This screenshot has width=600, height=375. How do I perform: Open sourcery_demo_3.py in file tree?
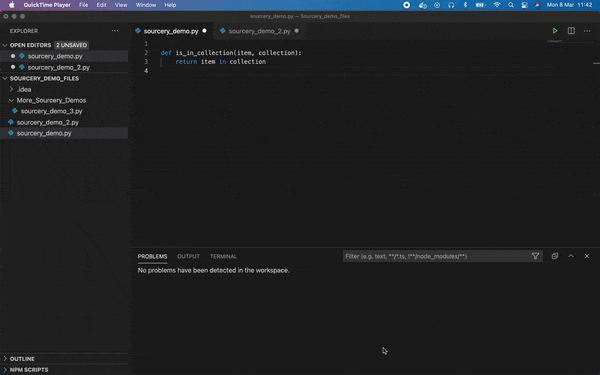[51, 111]
